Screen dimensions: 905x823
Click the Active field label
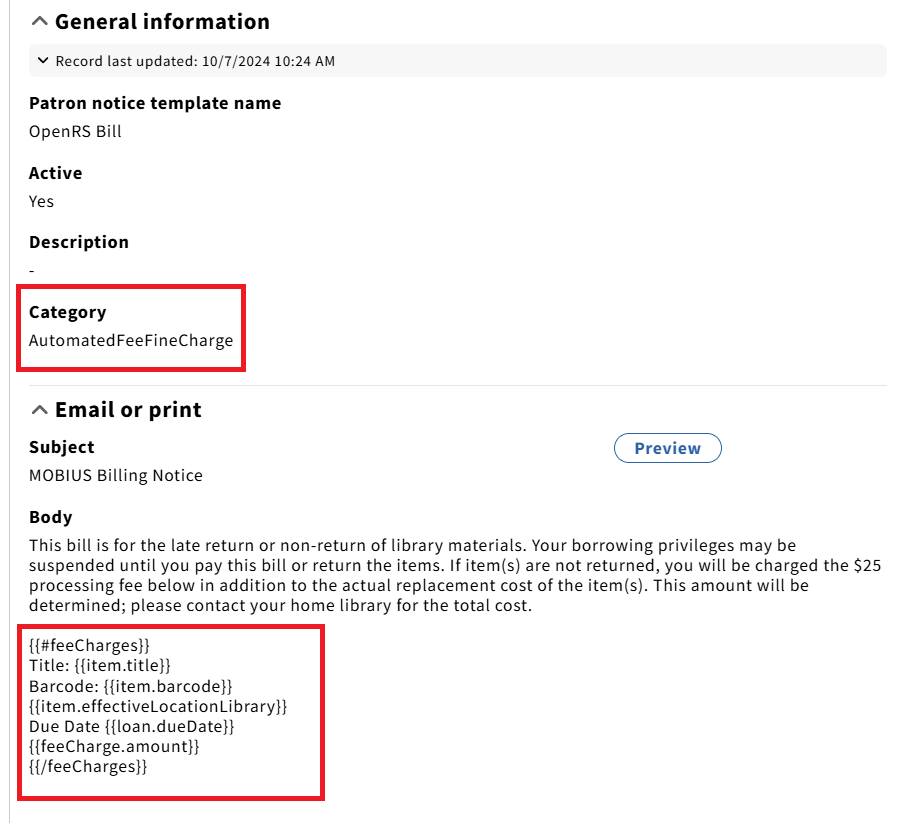tap(55, 173)
